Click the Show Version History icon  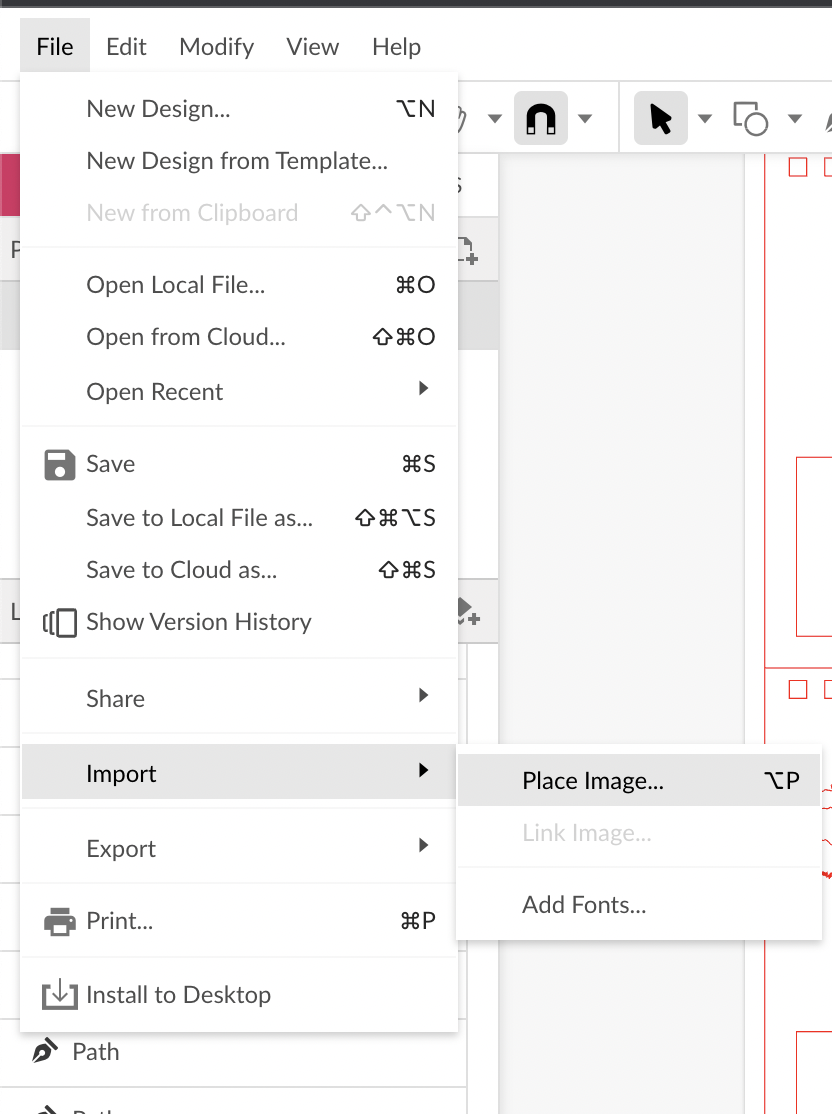click(x=60, y=622)
